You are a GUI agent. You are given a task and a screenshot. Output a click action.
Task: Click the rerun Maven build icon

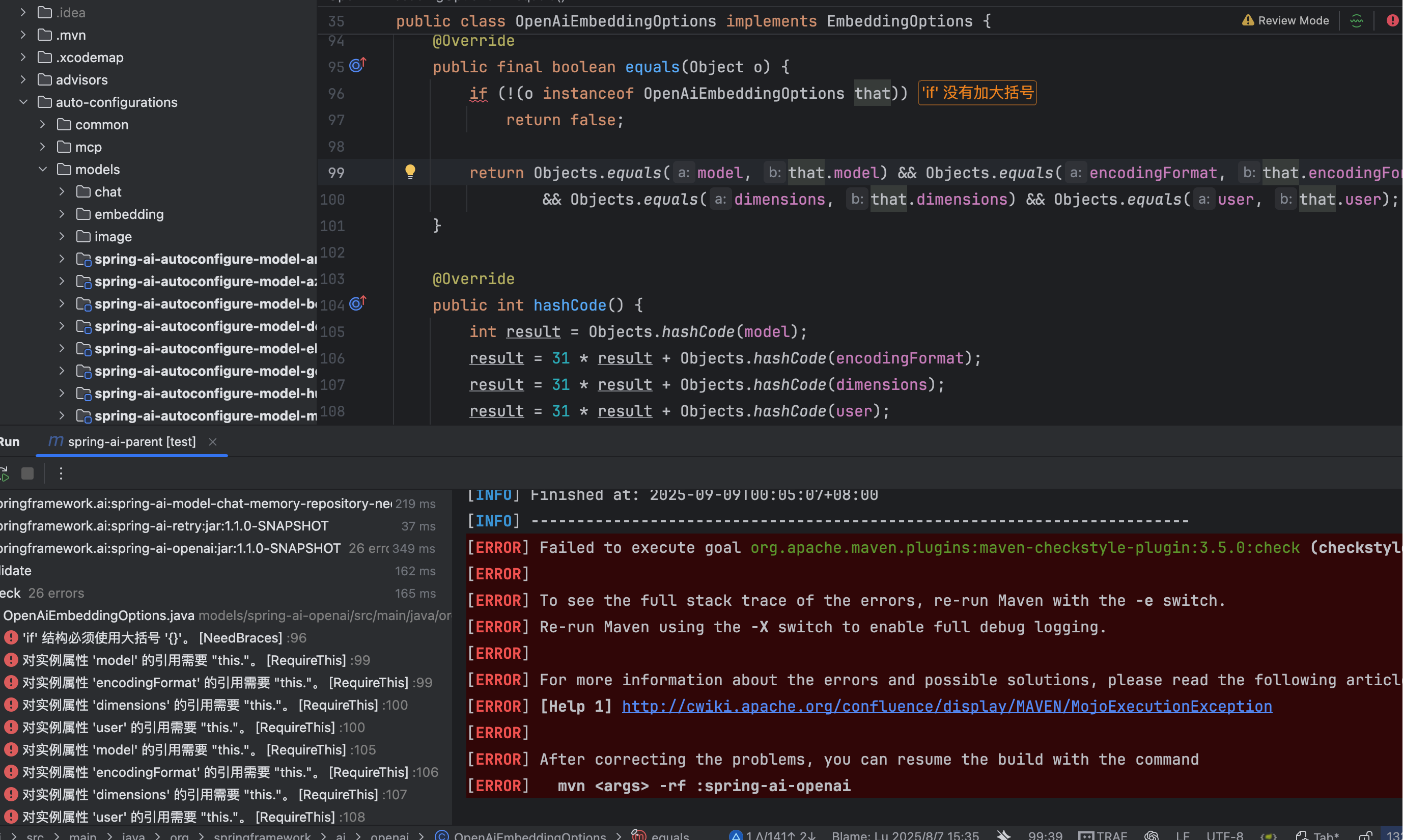coord(5,473)
